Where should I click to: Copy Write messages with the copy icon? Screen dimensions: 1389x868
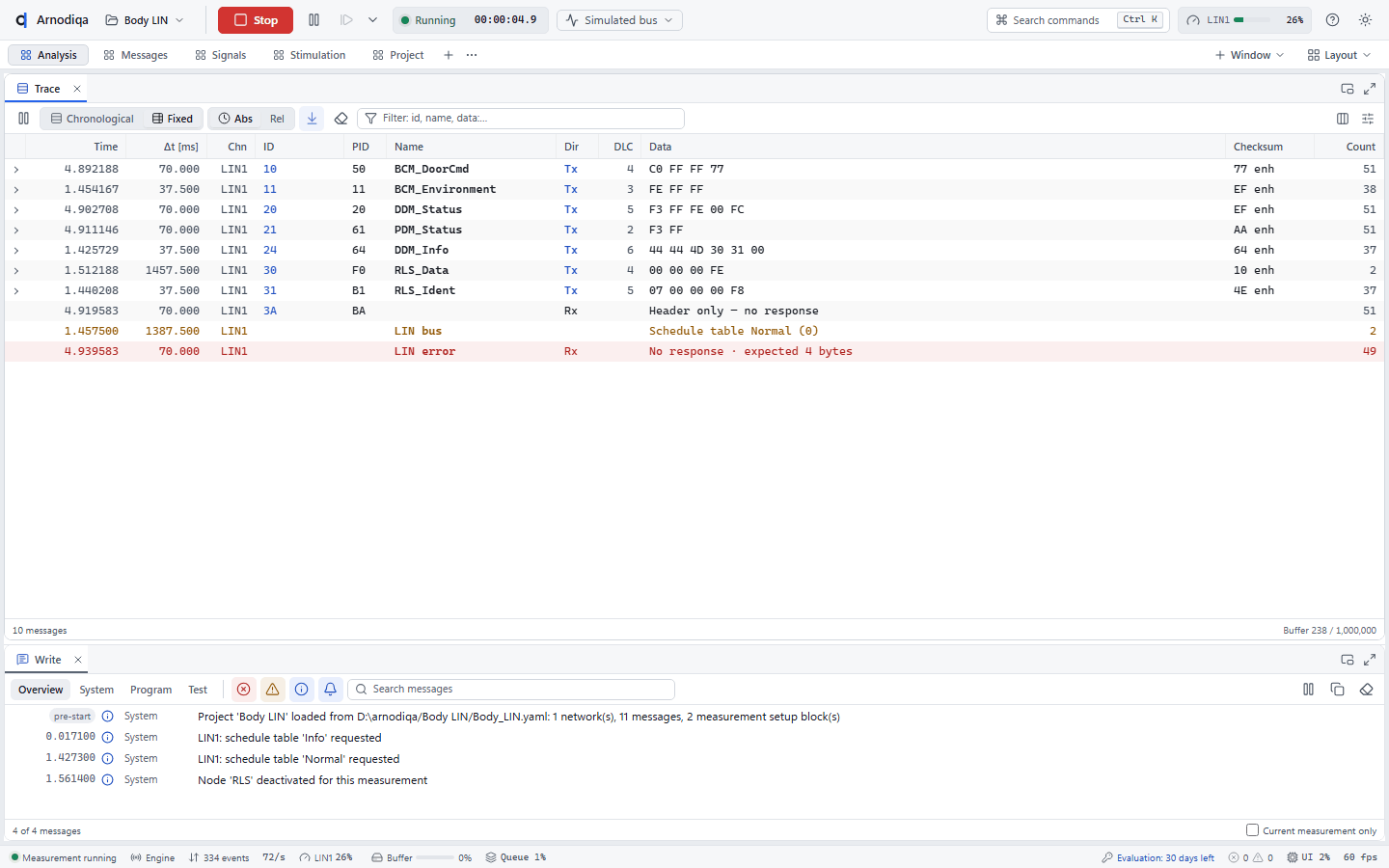[x=1337, y=690]
